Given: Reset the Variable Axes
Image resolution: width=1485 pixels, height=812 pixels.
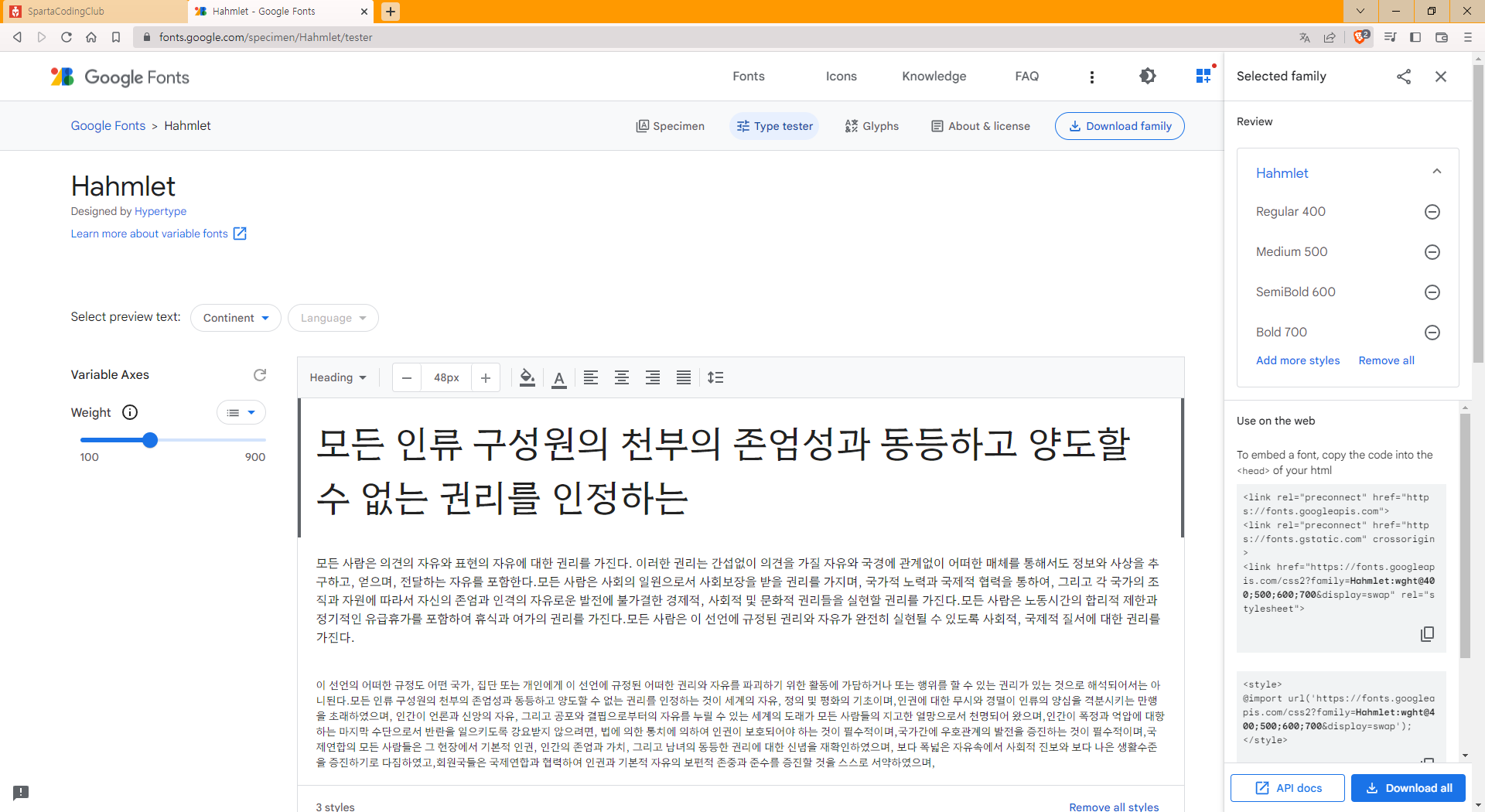Looking at the screenshot, I should (x=260, y=375).
